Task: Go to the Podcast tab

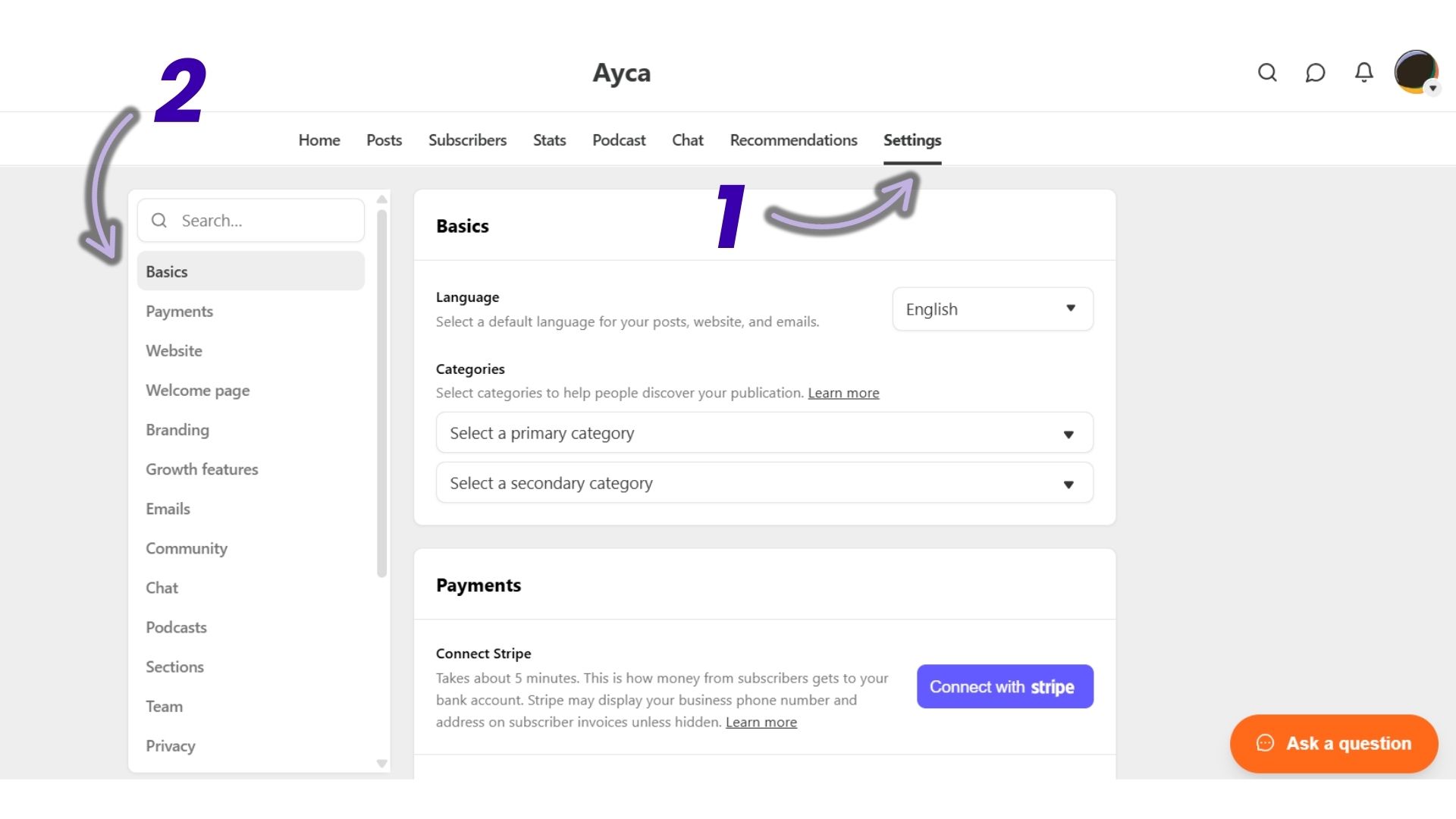Action: point(619,140)
